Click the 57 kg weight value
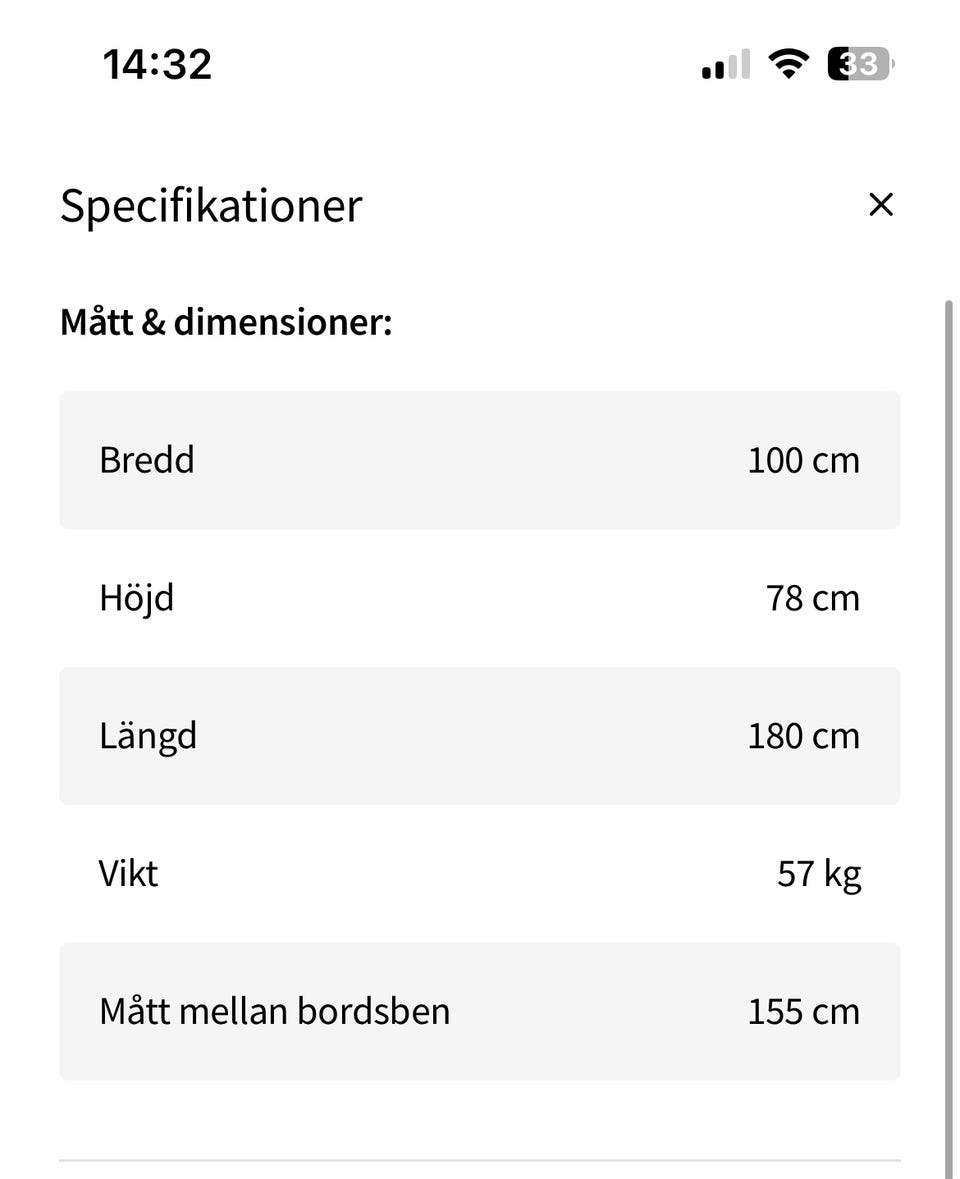The image size is (960, 1179). coord(818,874)
